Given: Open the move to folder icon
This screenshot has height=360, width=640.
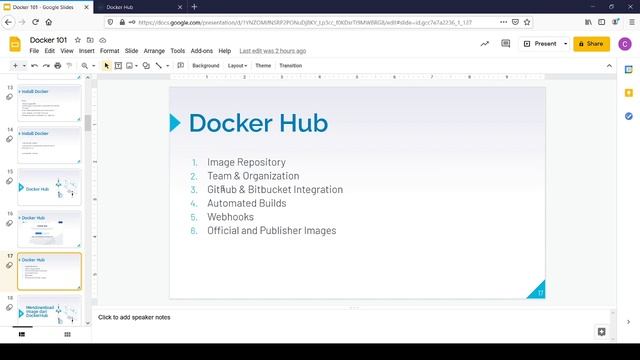Looking at the screenshot, I should tap(90, 40).
